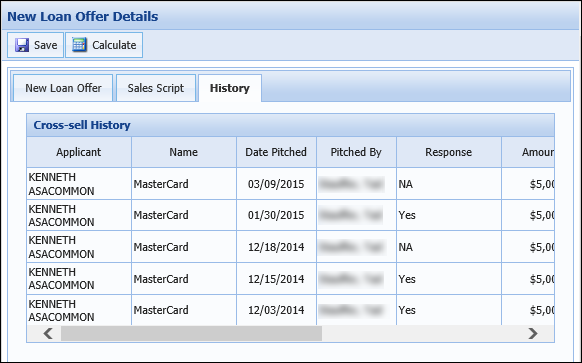Sort by the Name column header
The width and height of the screenshot is (582, 363).
point(184,152)
